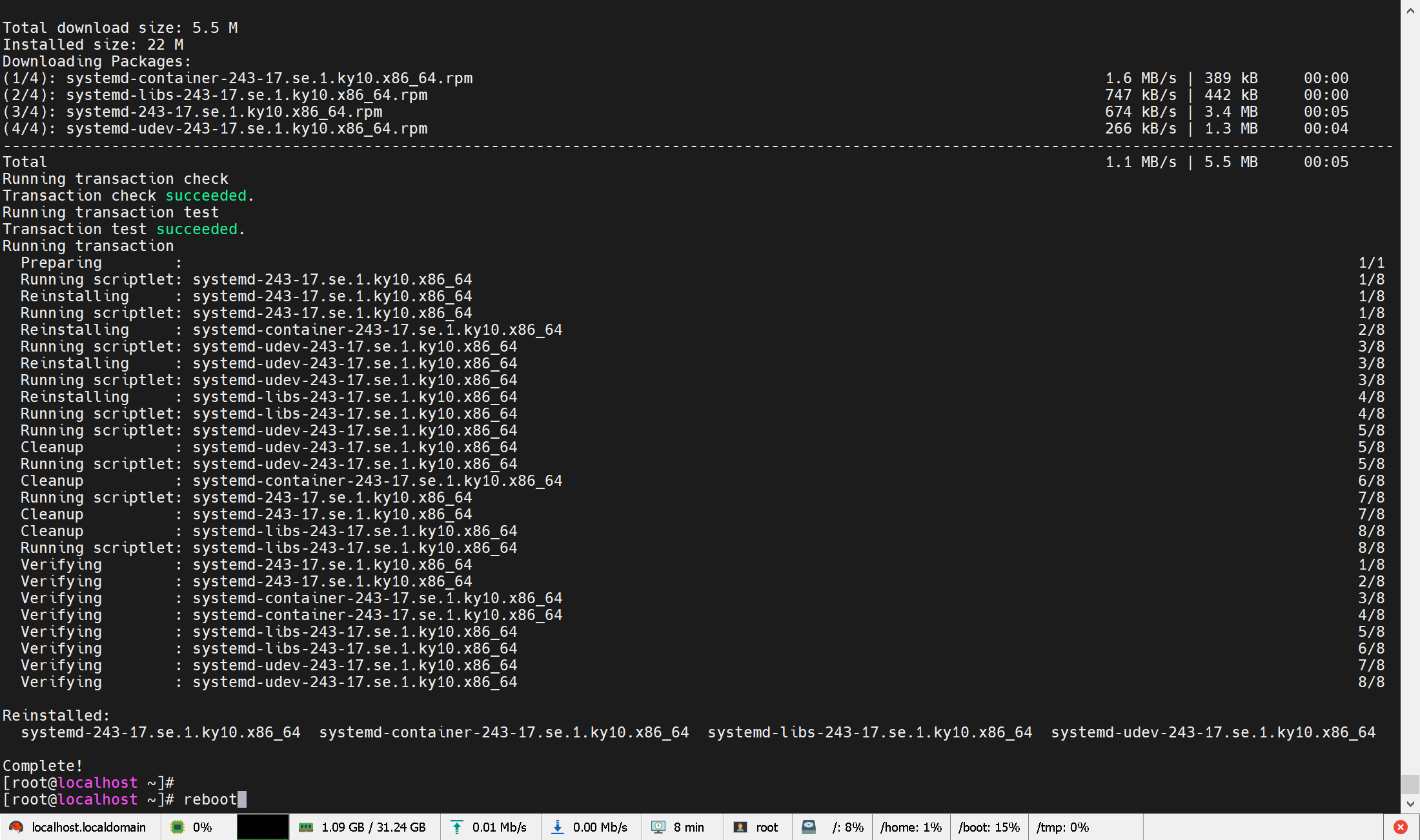The width and height of the screenshot is (1420, 840).
Task: Click the download speed arrow icon
Action: [x=558, y=827]
